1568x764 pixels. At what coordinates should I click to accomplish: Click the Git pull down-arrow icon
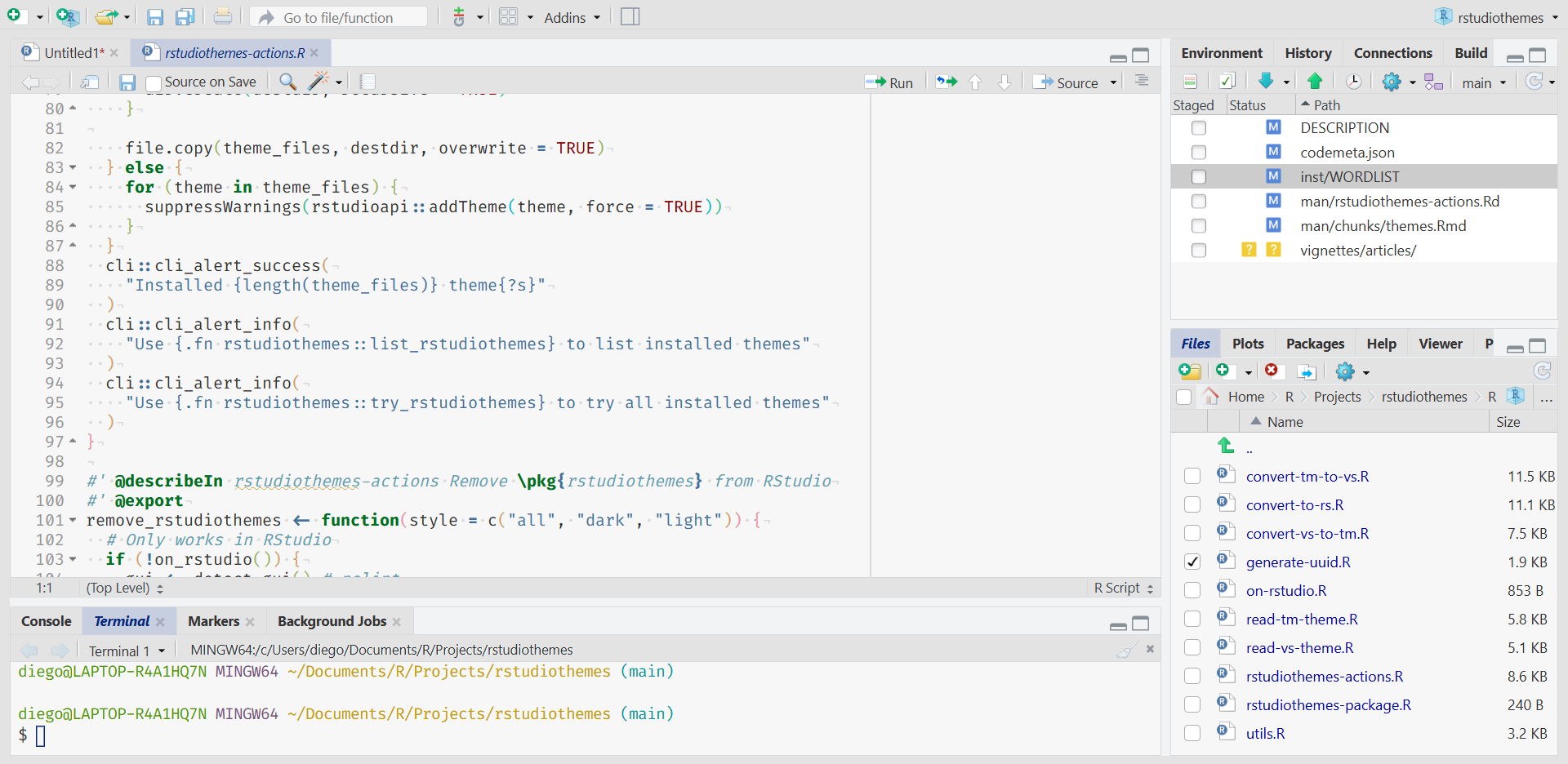1266,81
